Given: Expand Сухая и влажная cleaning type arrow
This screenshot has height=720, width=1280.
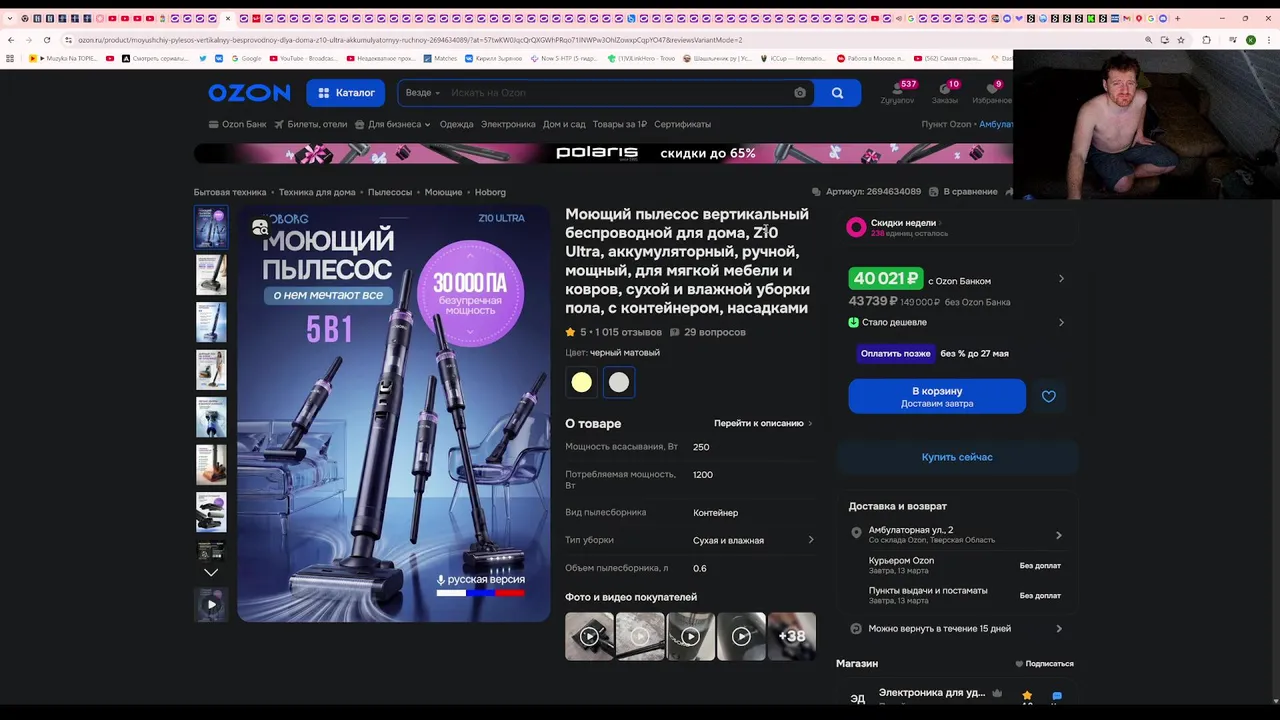Looking at the screenshot, I should click(811, 540).
